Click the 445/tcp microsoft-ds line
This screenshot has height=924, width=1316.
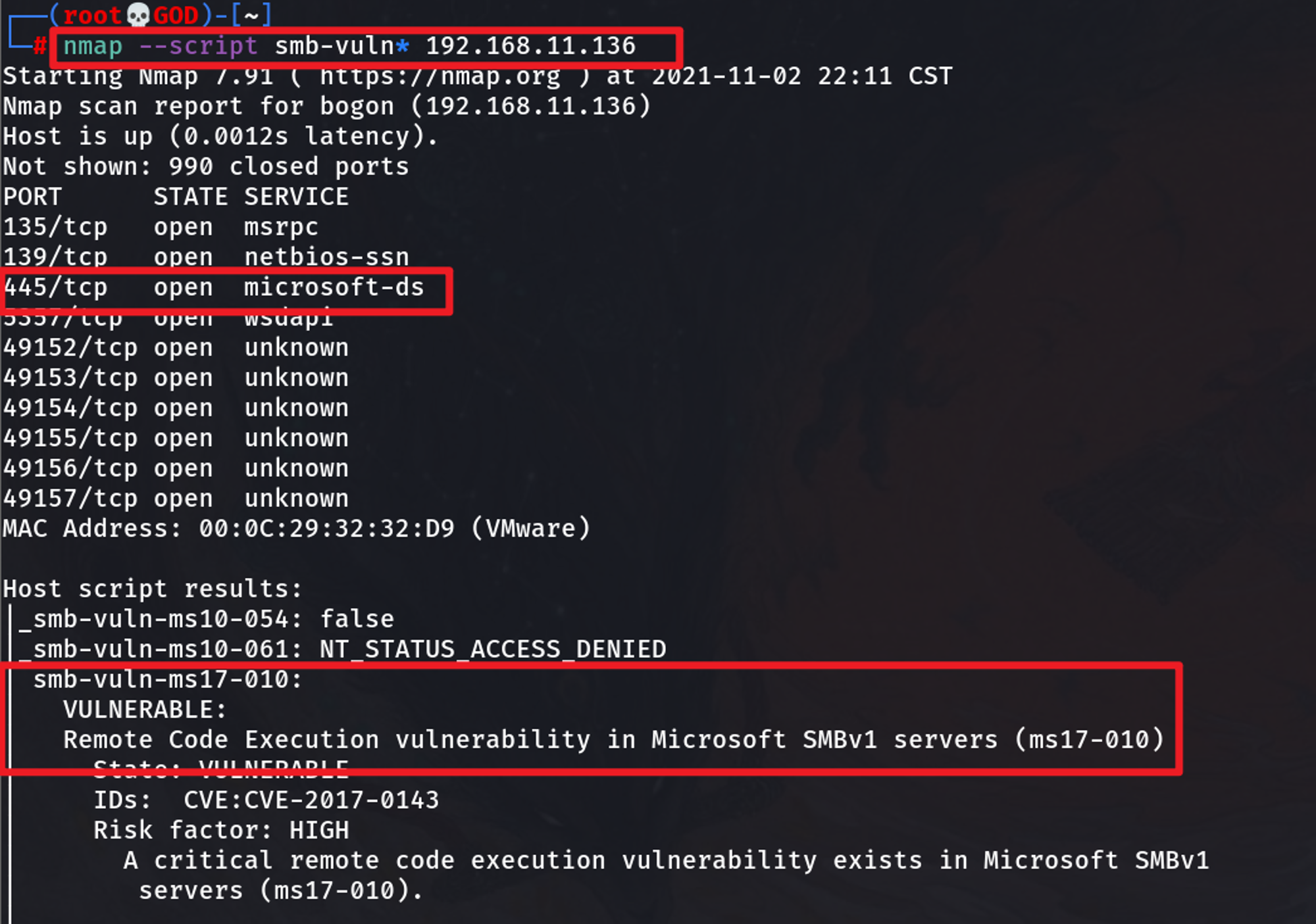[x=214, y=287]
